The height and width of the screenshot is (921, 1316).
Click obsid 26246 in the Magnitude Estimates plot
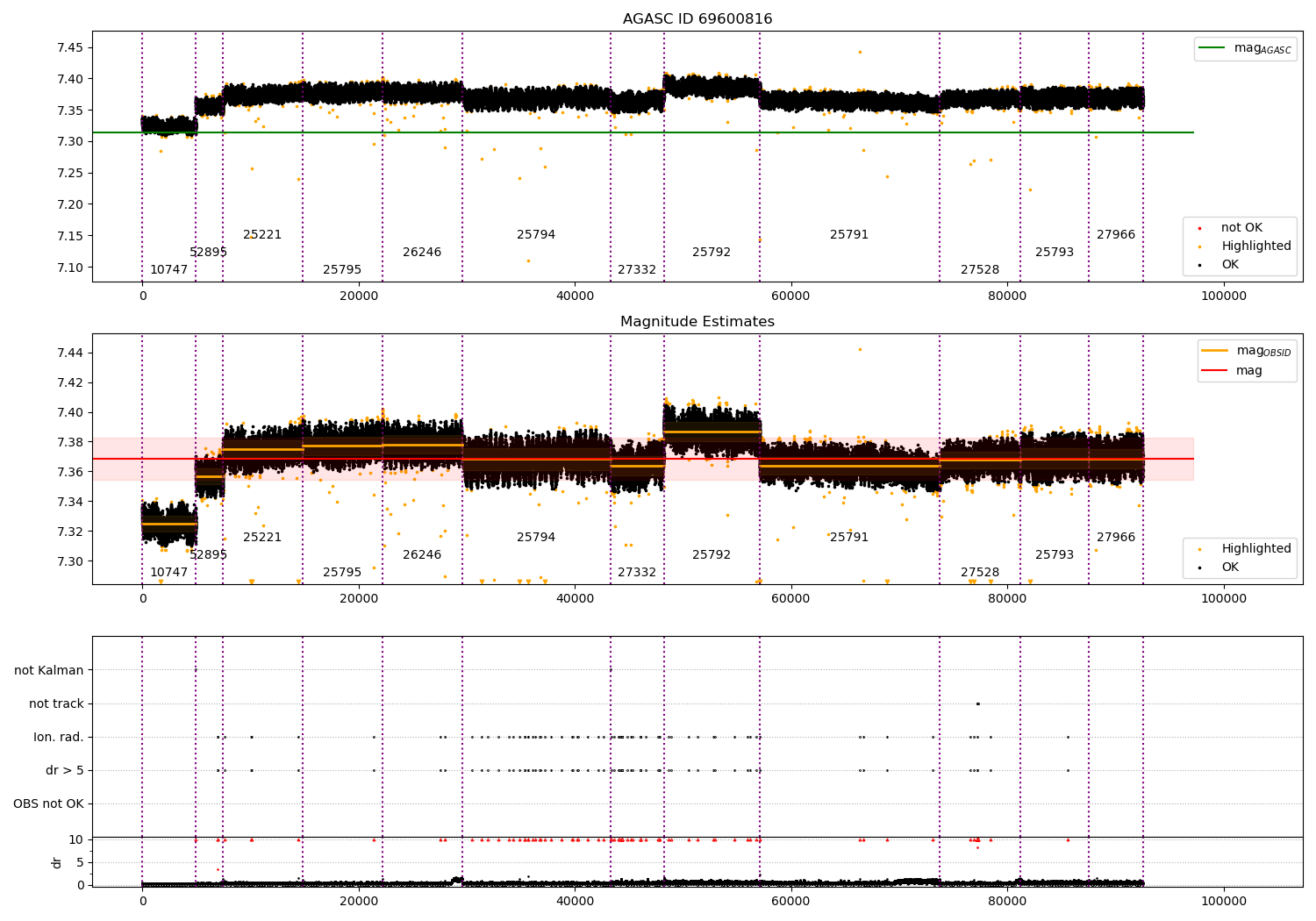point(422,555)
